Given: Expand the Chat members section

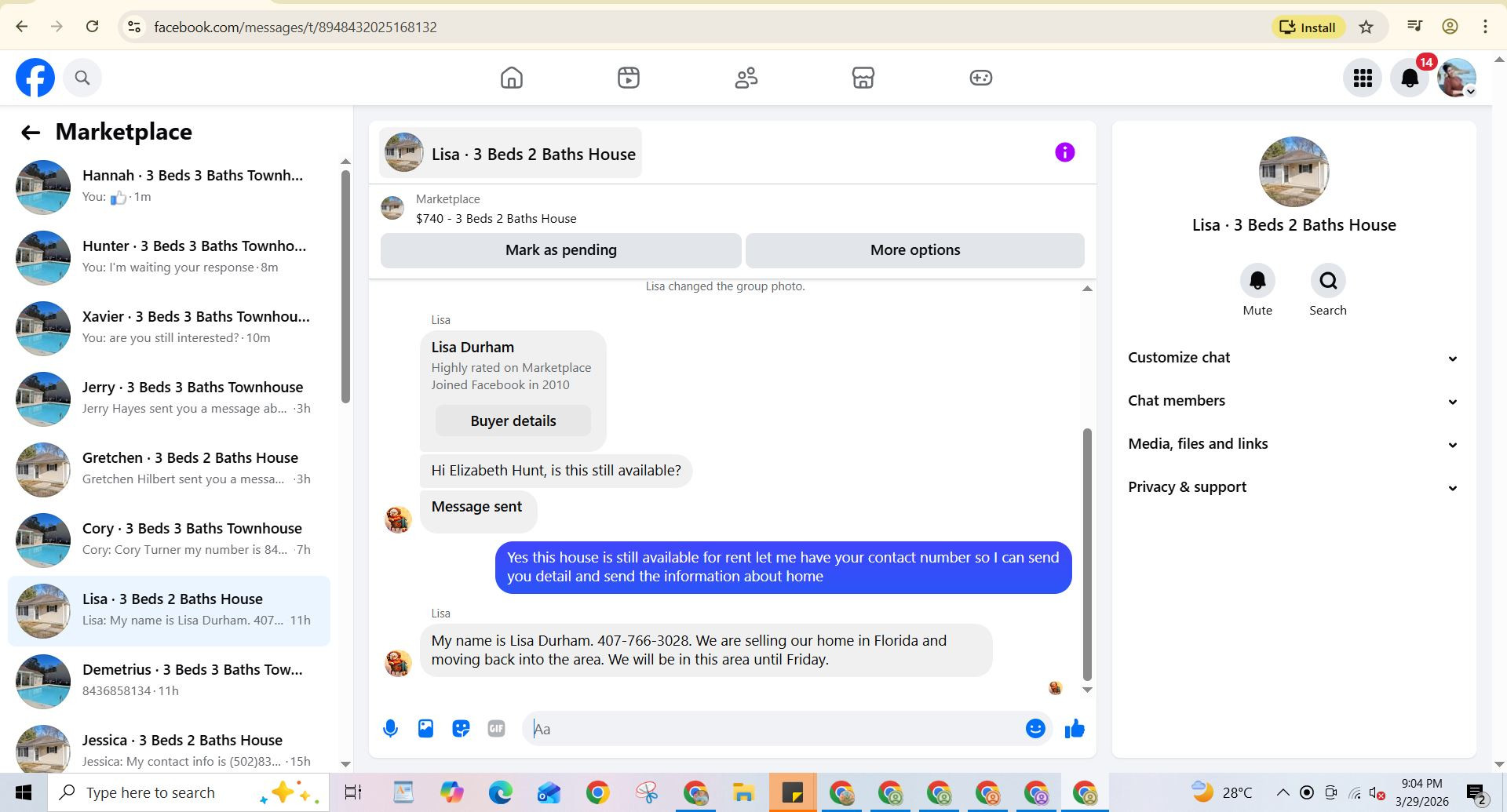Looking at the screenshot, I should [1294, 401].
